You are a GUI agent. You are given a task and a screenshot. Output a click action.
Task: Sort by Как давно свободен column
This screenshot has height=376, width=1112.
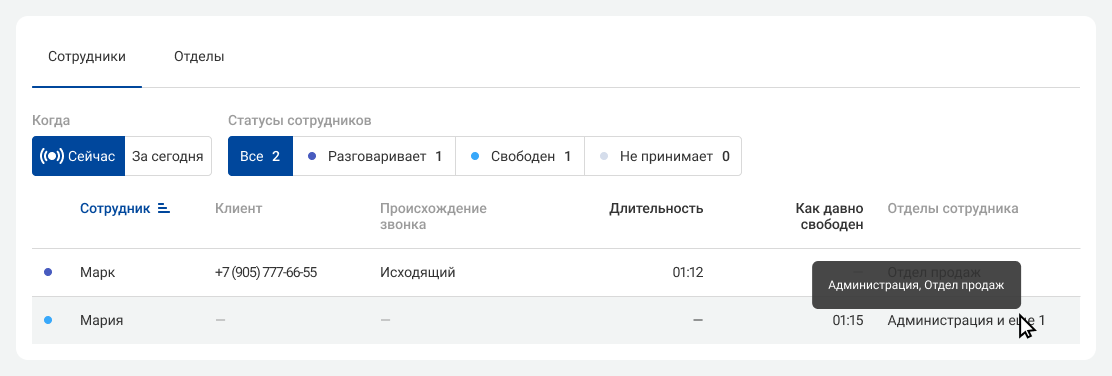point(829,217)
